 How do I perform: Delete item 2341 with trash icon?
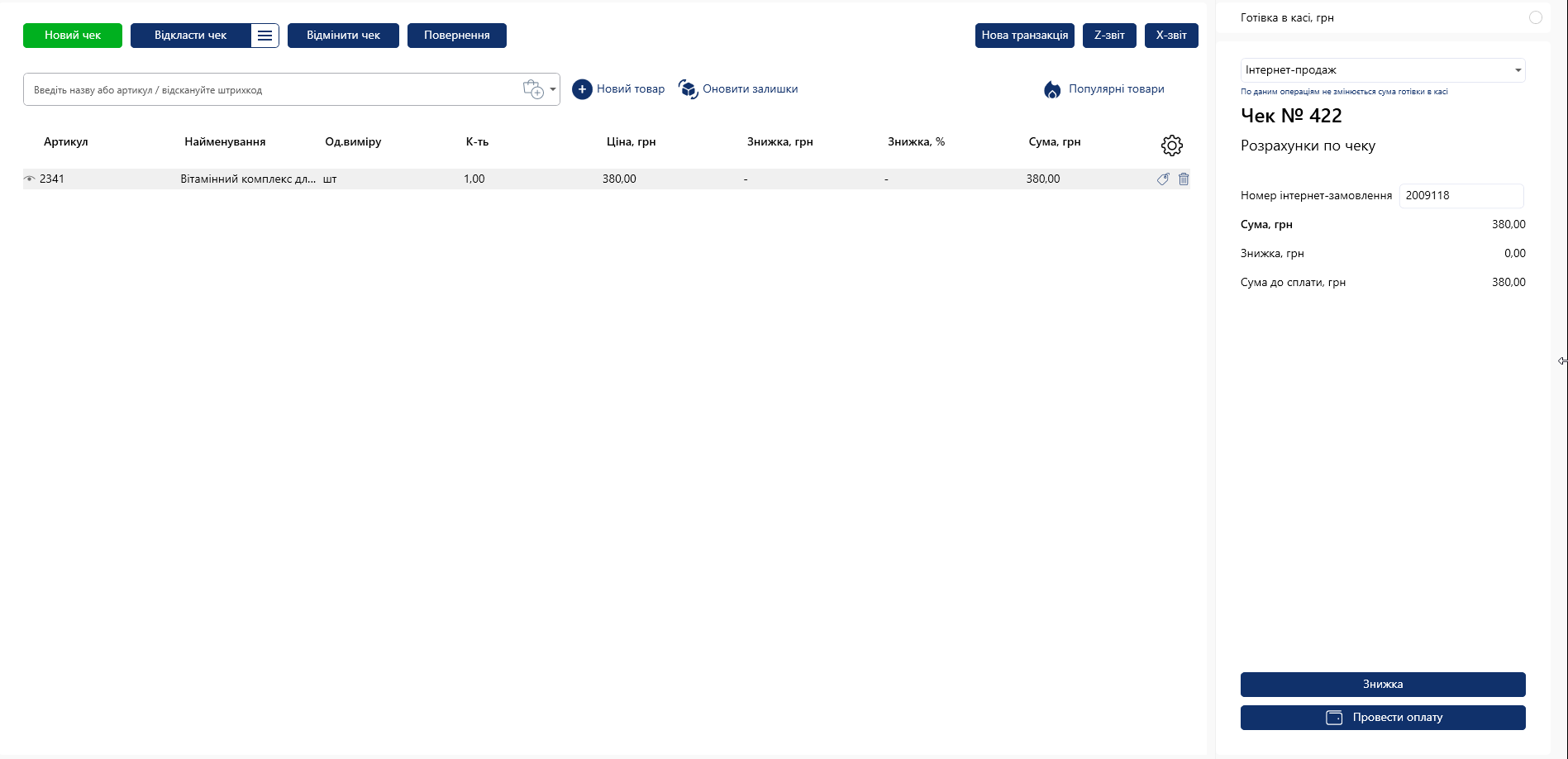pyautogui.click(x=1184, y=179)
